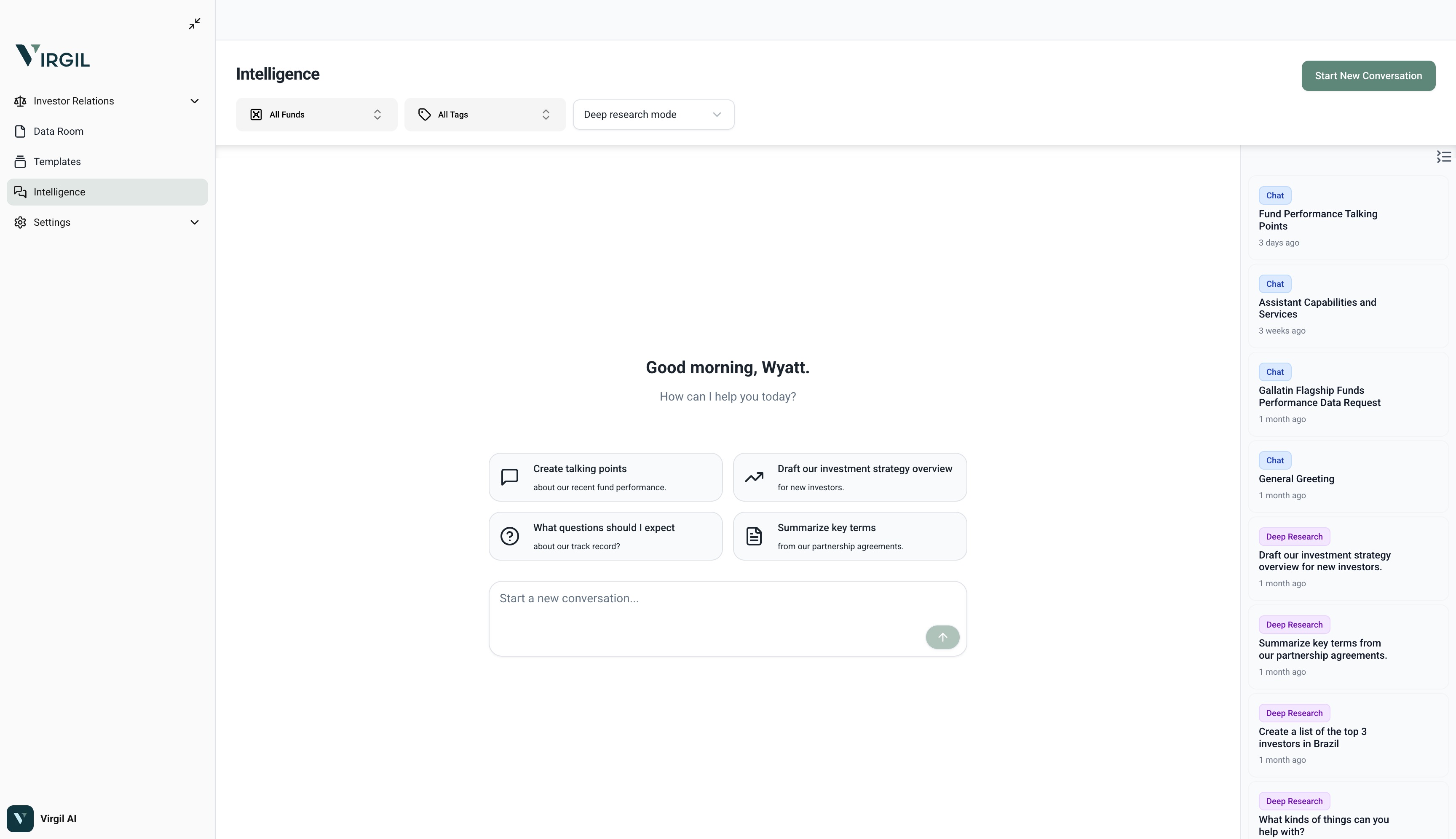Click the trending arrow icon in Draft strategy card
The width and height of the screenshot is (1456, 839).
click(754, 477)
